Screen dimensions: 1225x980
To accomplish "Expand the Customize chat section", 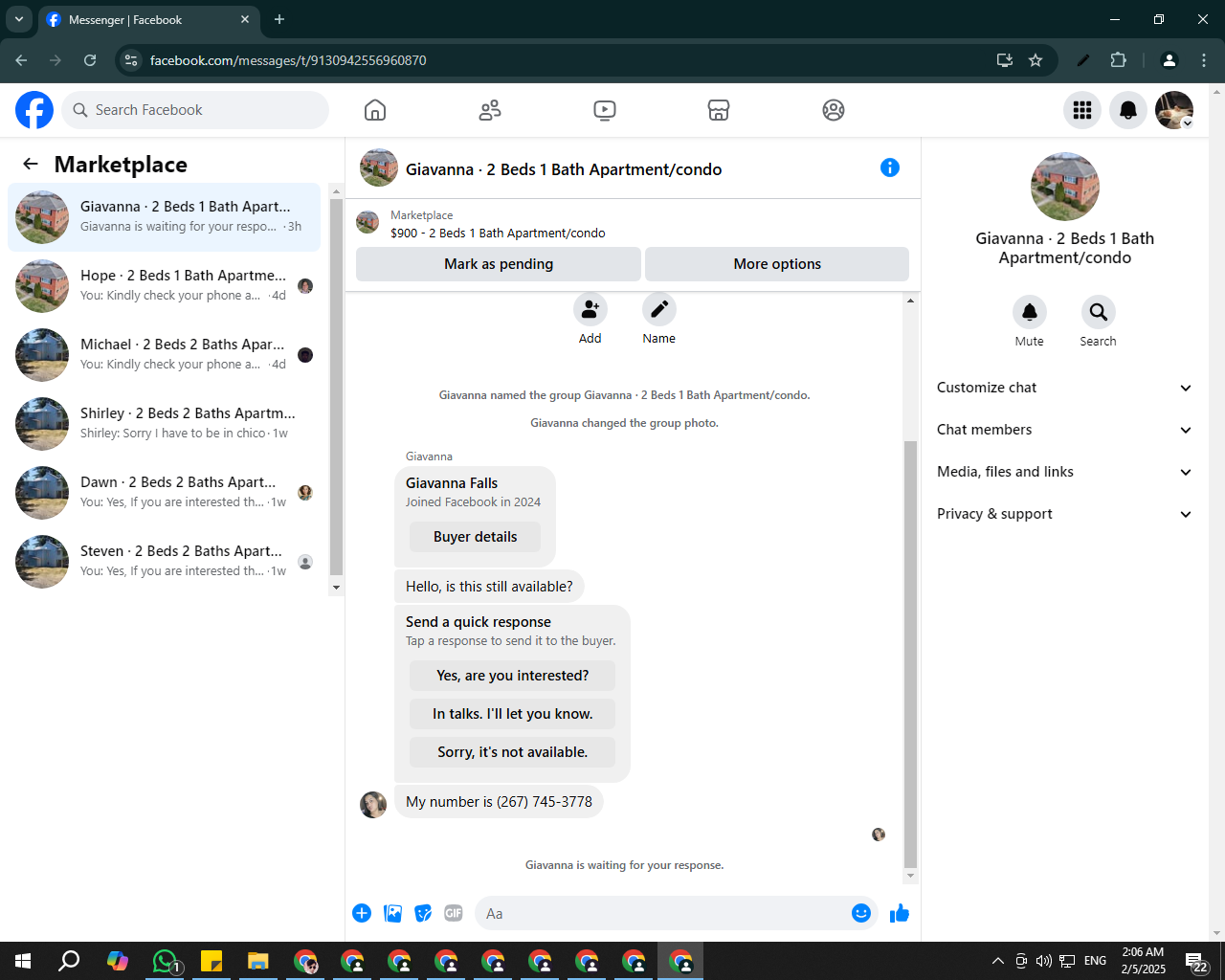I will (x=1065, y=388).
